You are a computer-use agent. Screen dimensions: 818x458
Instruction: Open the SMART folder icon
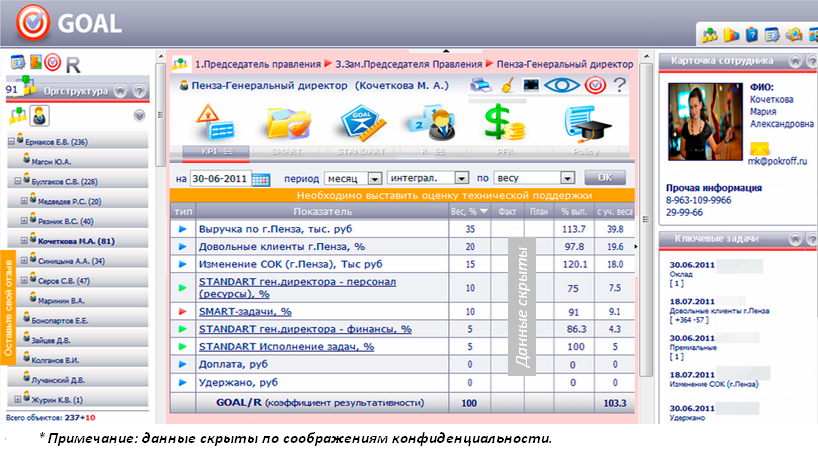pos(288,123)
